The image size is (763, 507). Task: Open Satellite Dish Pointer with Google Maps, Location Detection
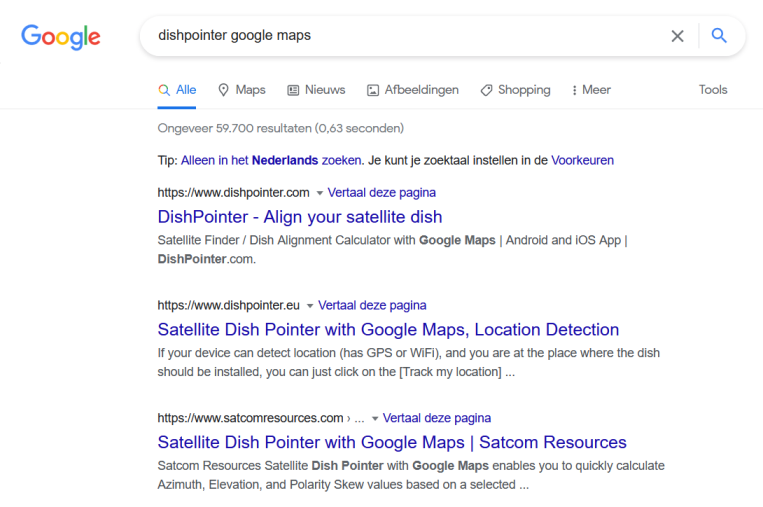388,329
